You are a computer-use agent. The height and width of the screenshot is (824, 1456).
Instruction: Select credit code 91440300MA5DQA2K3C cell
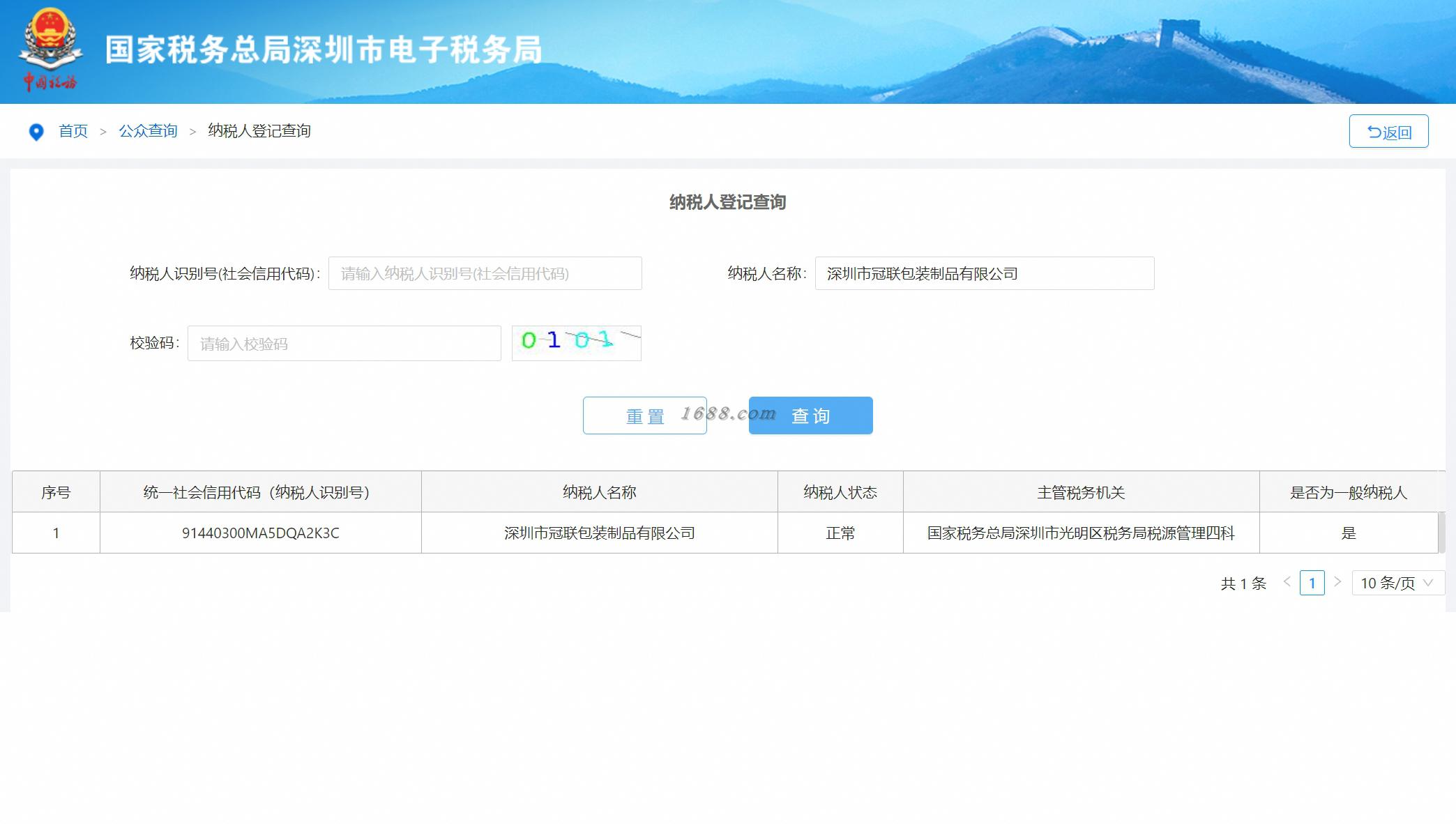[260, 533]
